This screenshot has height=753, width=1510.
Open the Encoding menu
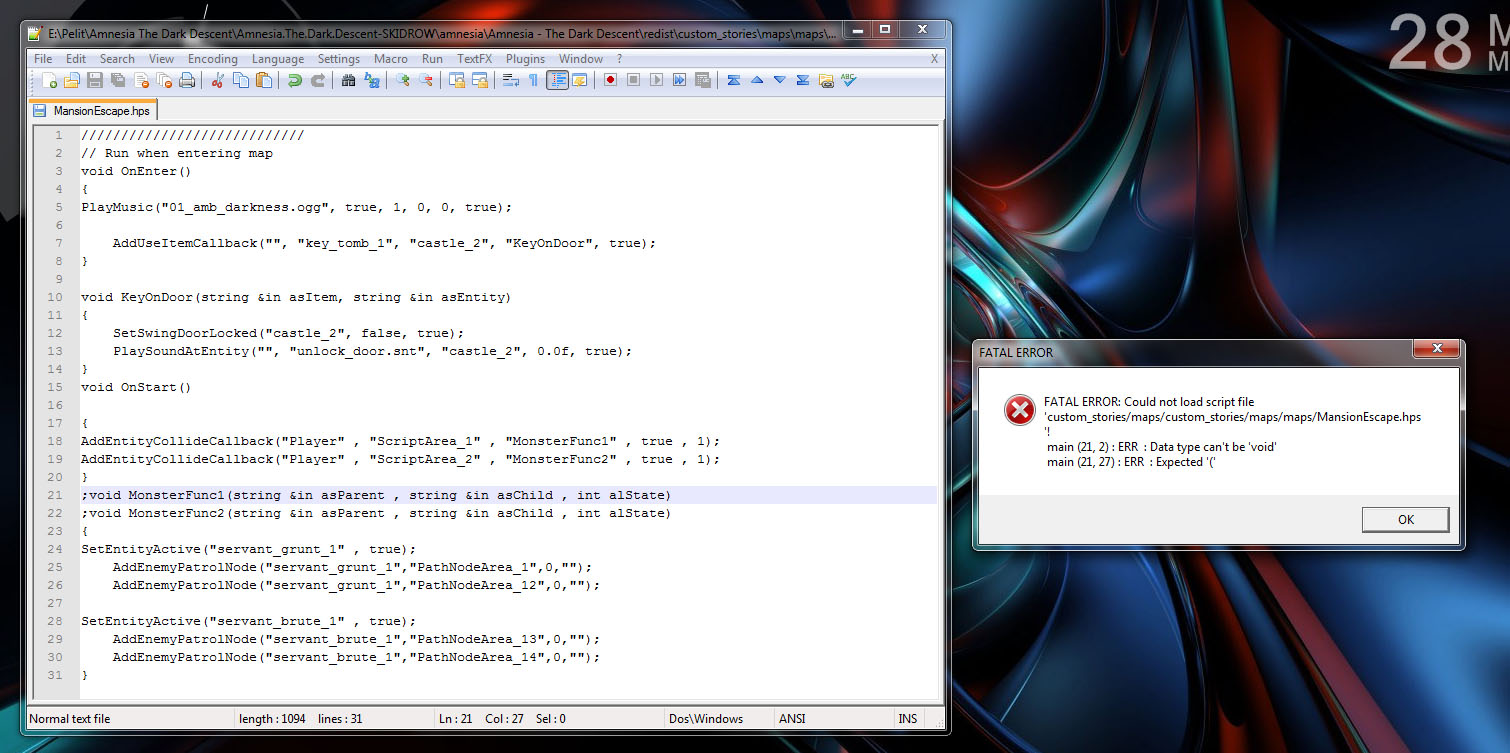coord(212,59)
